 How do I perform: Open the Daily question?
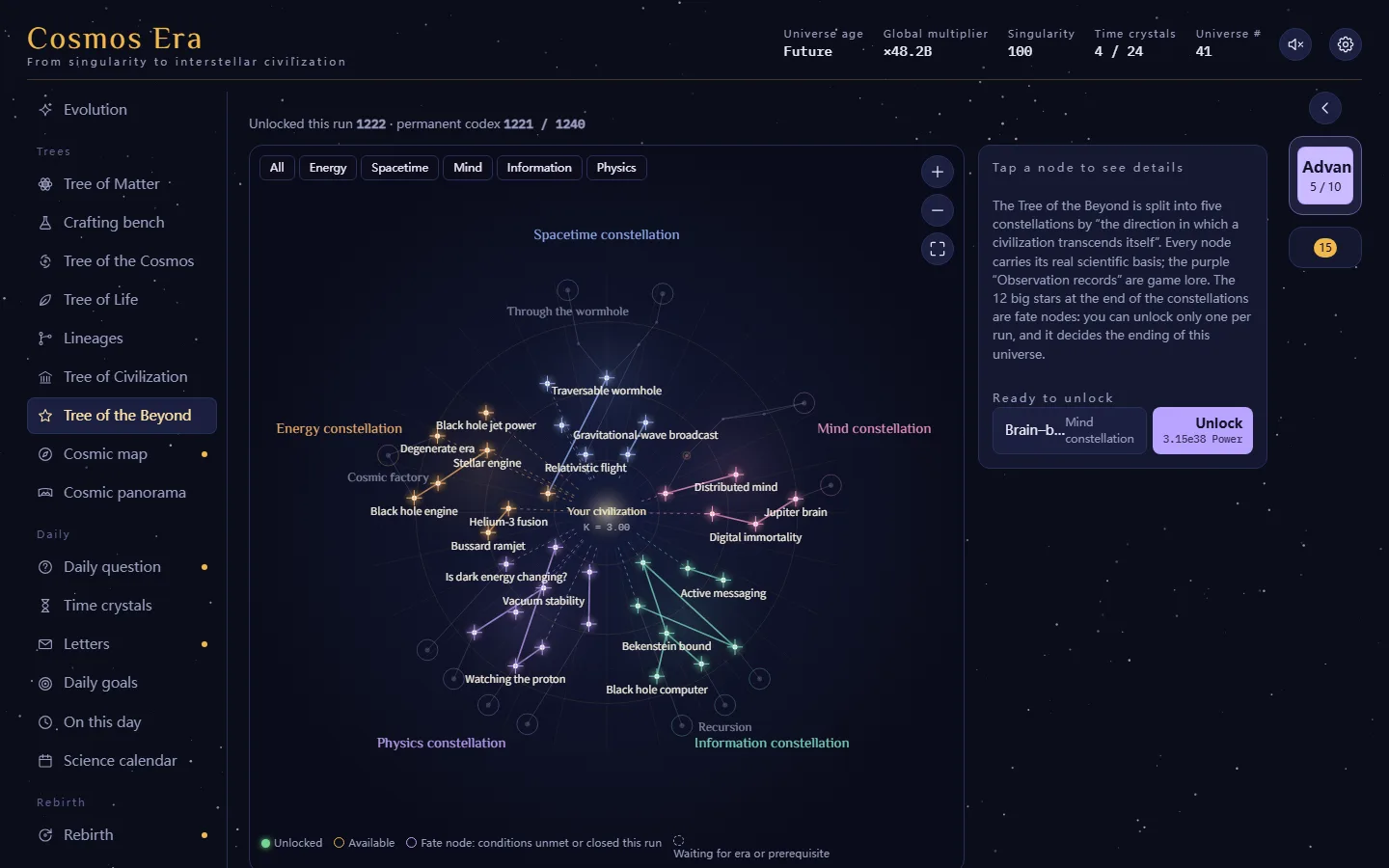(x=122, y=567)
